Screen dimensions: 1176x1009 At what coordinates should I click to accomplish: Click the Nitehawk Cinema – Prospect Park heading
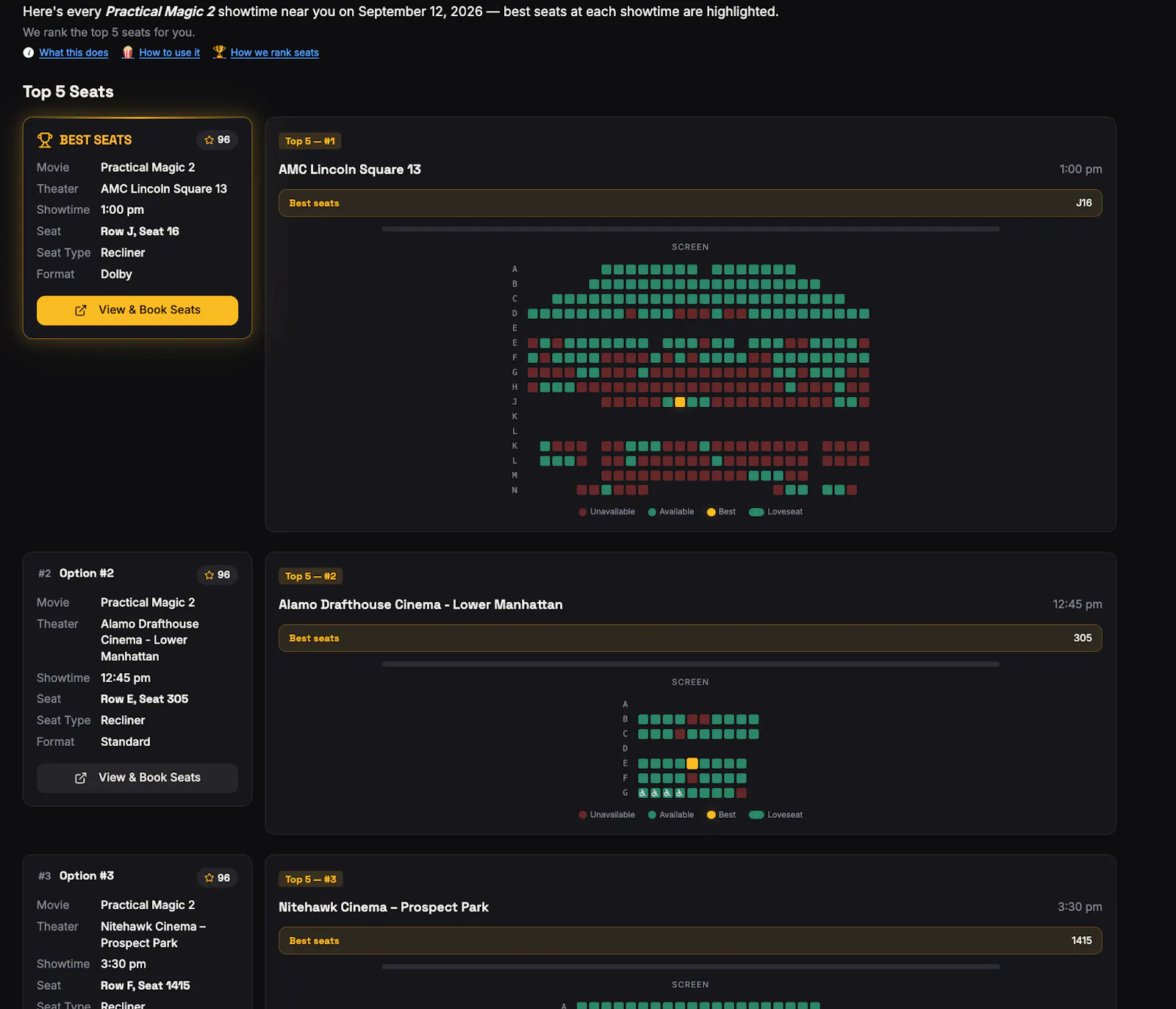pyautogui.click(x=384, y=908)
